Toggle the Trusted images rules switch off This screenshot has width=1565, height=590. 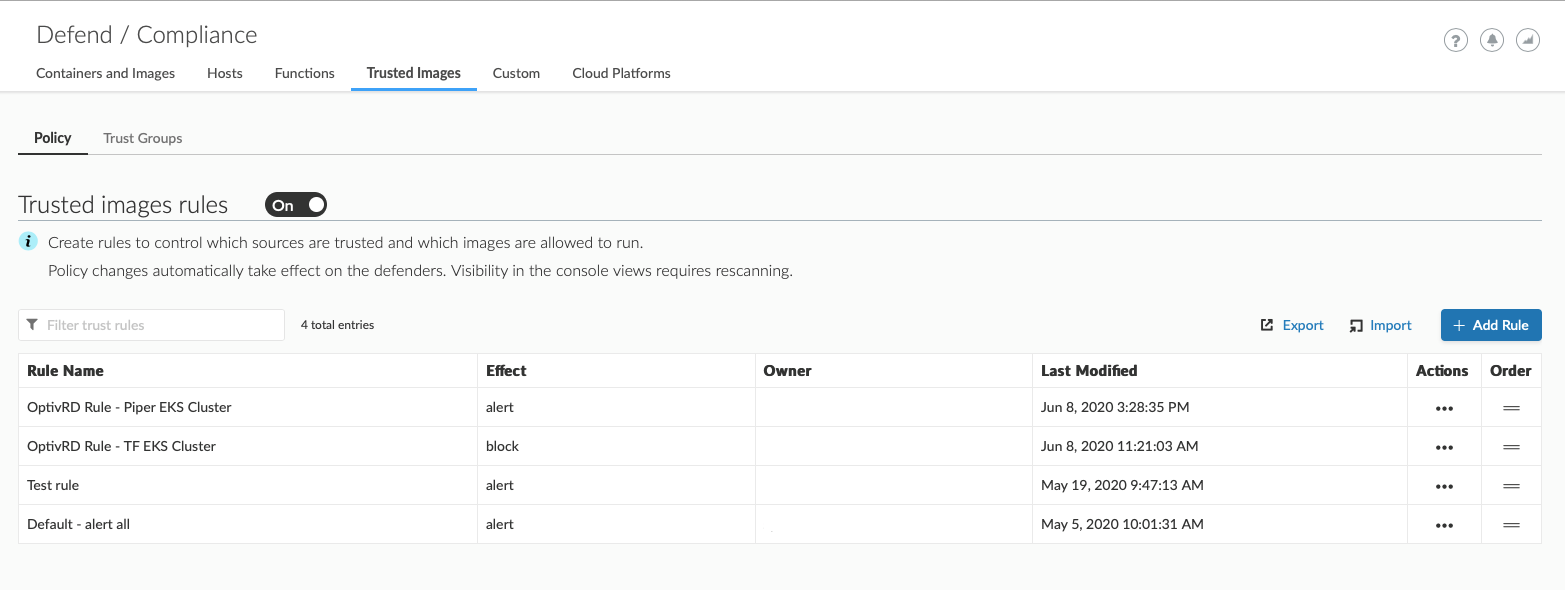[x=296, y=205]
